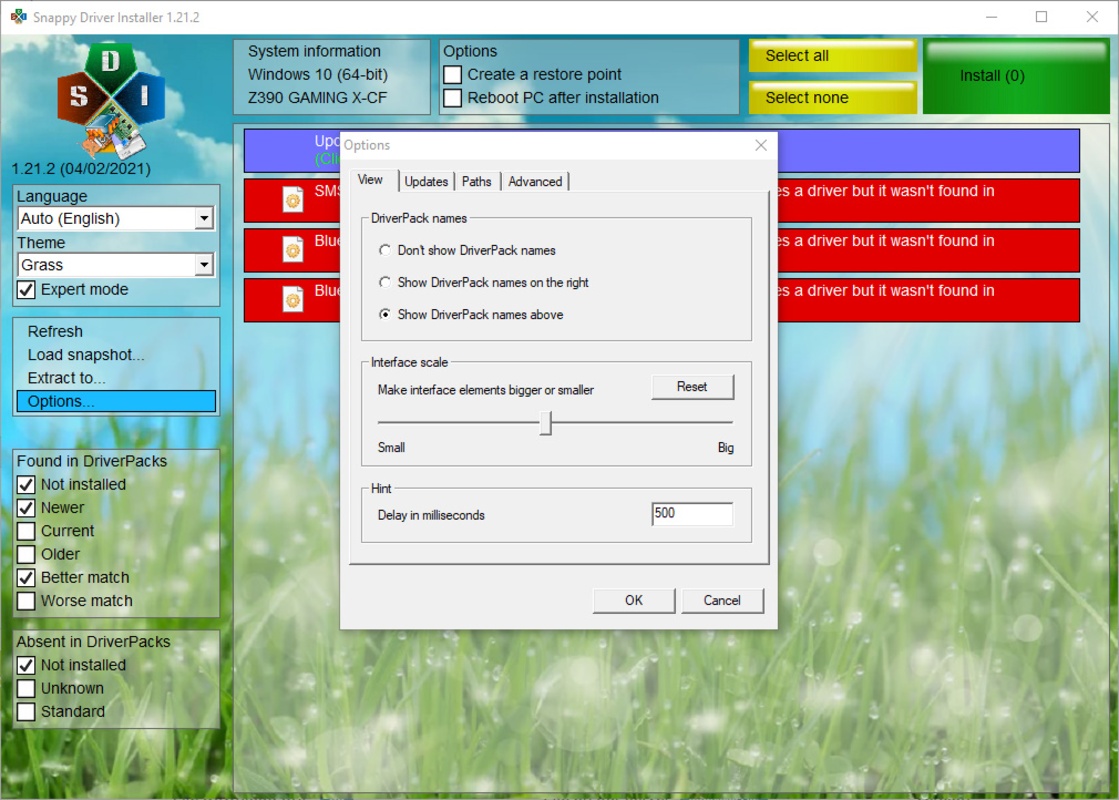This screenshot has width=1119, height=800.
Task: Click the Delay in milliseconds input field
Action: [x=694, y=513]
